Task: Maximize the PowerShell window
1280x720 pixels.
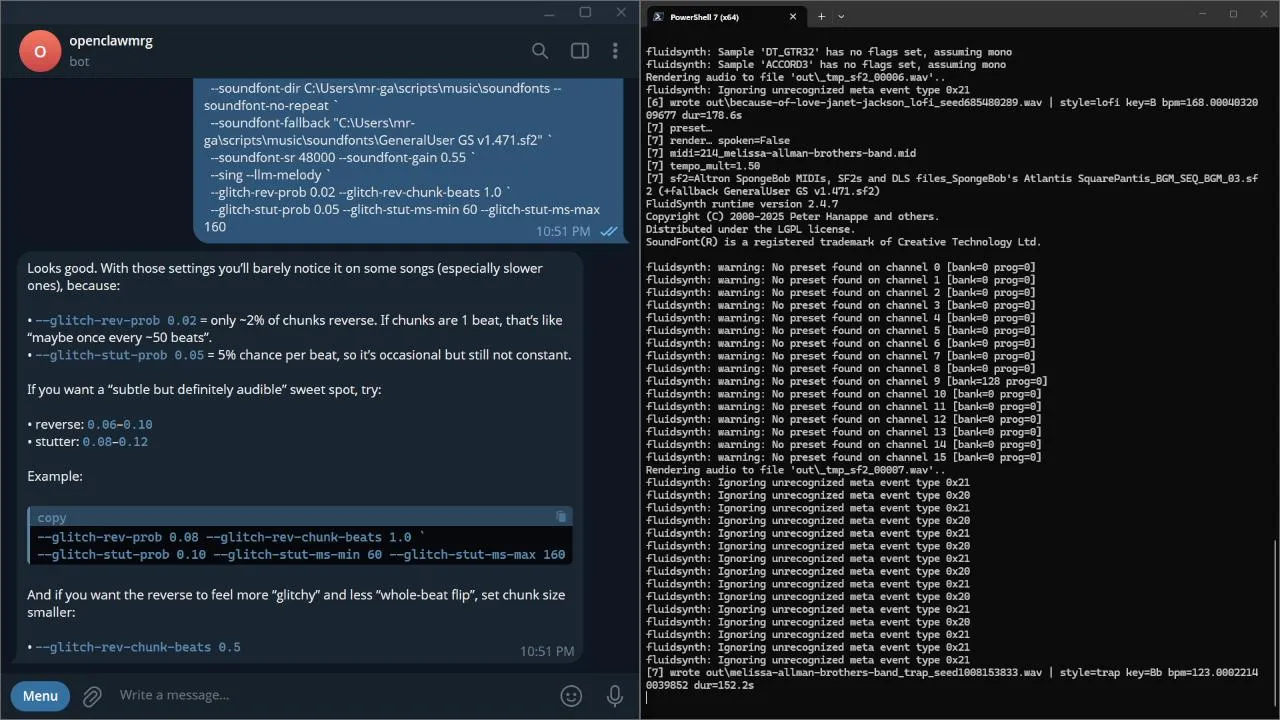Action: 1233,14
